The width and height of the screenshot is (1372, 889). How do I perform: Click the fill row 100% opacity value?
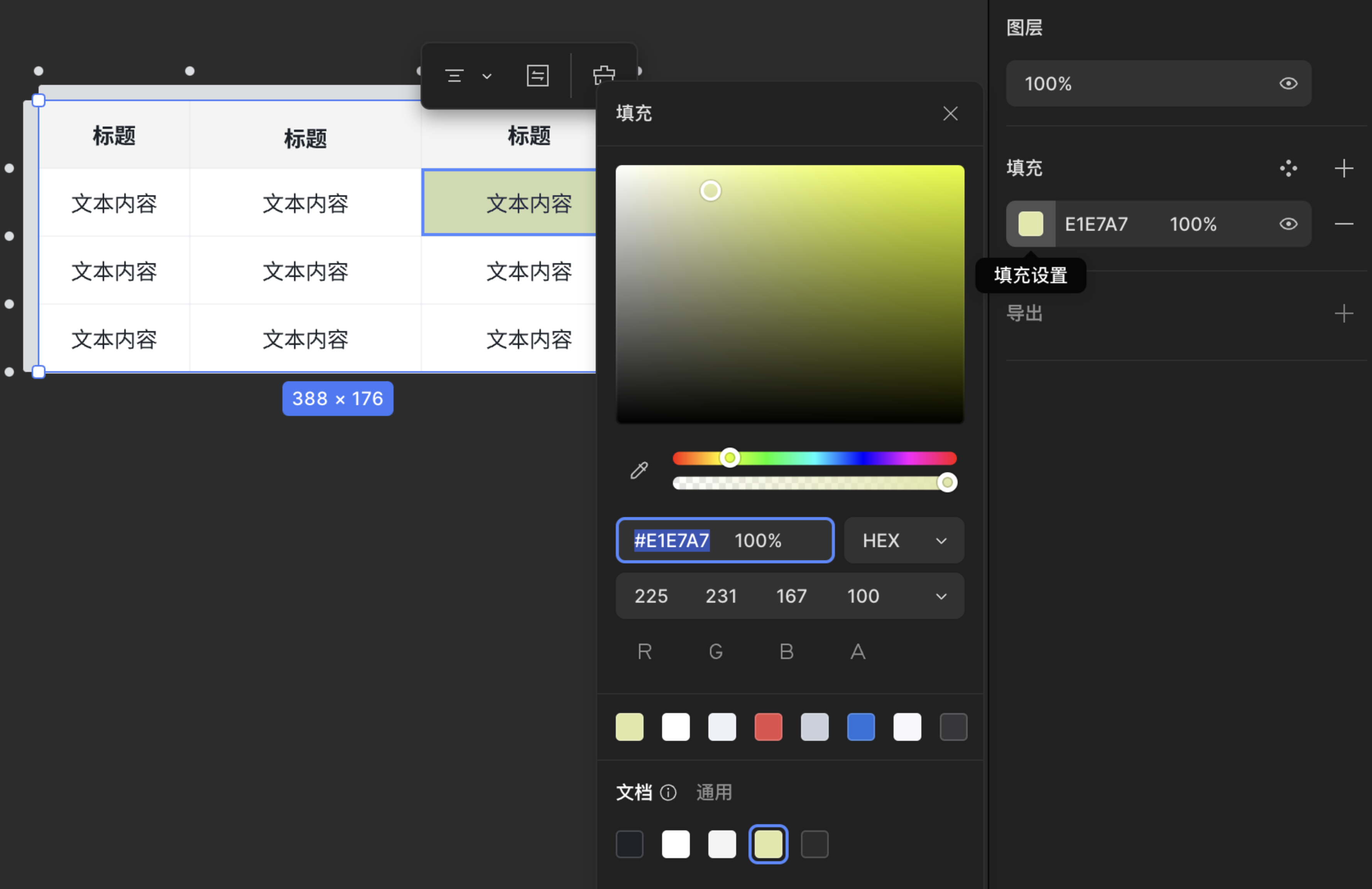click(x=1193, y=224)
